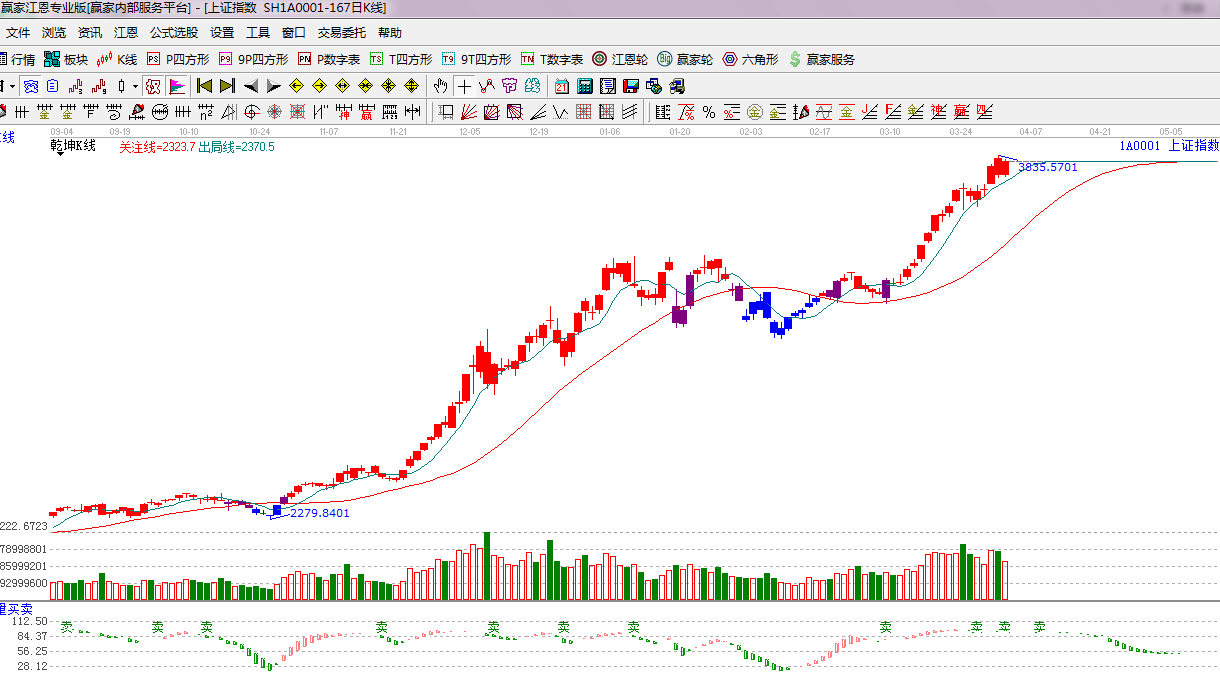Toggle the colored flag chart mode button
Viewport: 1220px width, 679px height.
[177, 86]
